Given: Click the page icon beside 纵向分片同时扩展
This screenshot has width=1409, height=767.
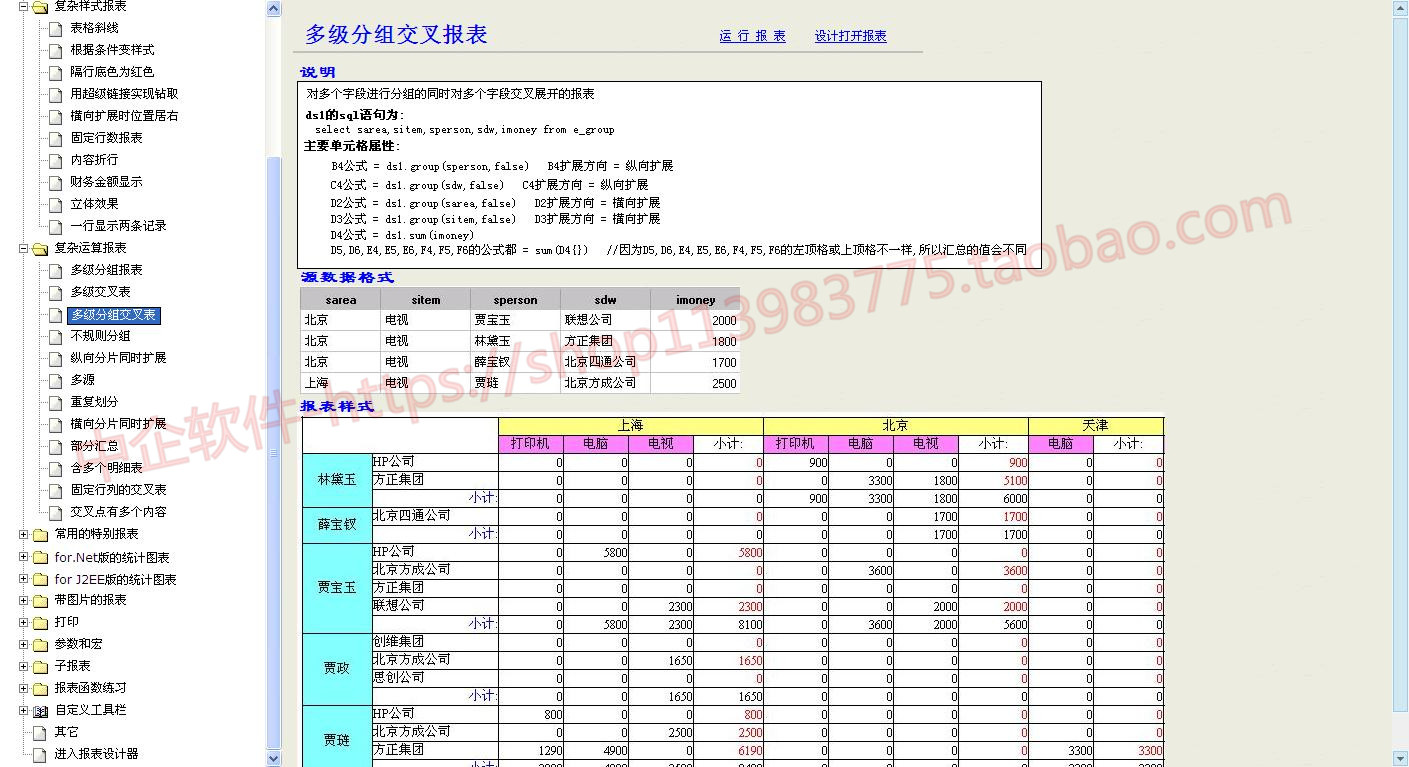Looking at the screenshot, I should (x=55, y=358).
